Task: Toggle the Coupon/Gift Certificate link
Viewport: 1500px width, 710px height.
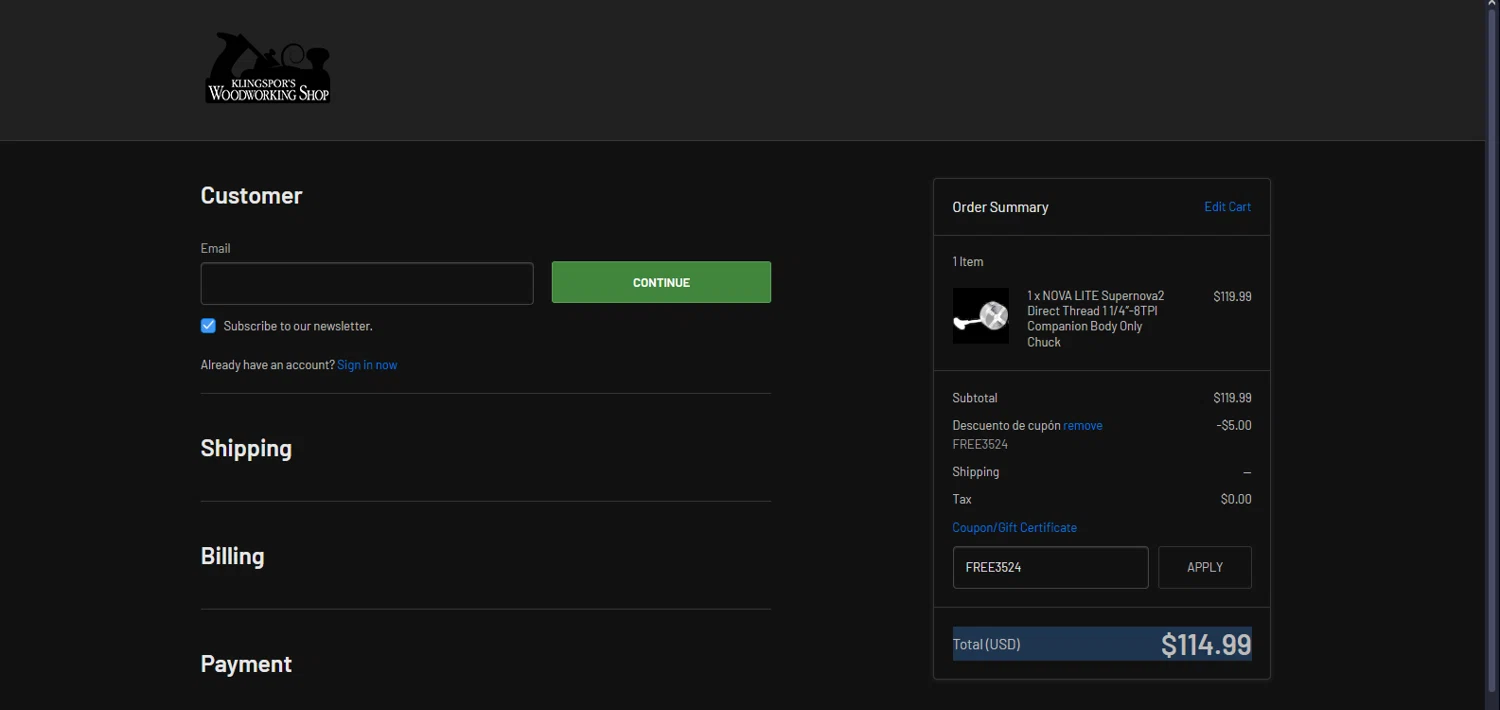Action: point(1014,527)
